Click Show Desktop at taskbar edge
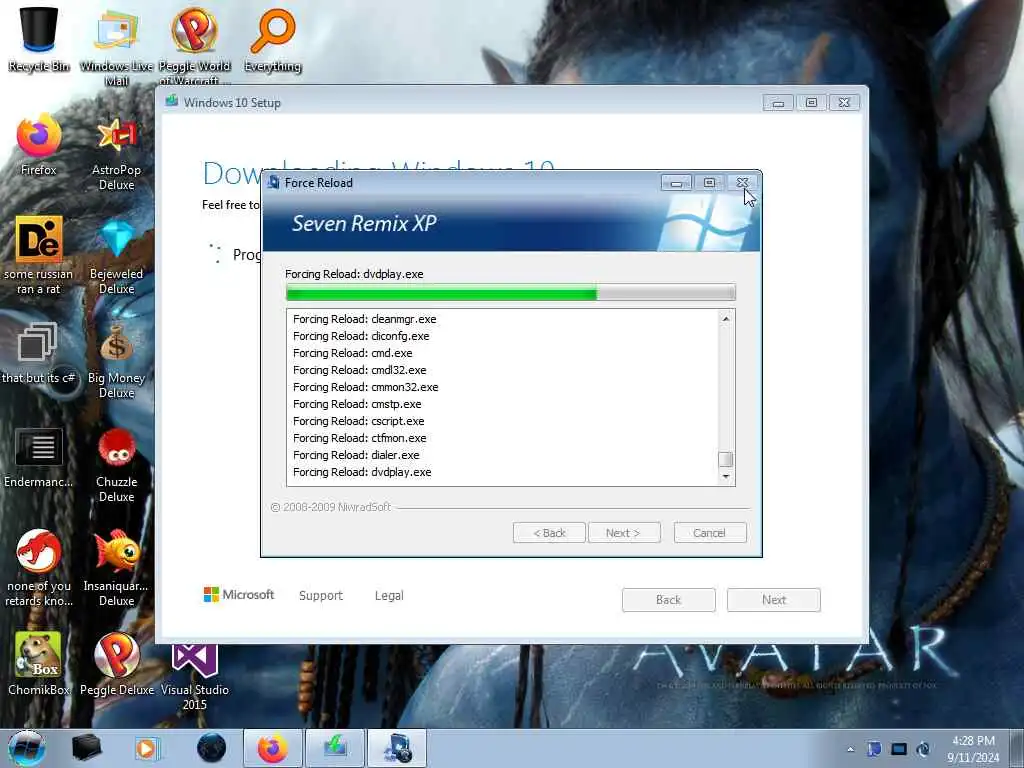The height and width of the screenshot is (768, 1024). (1017, 748)
